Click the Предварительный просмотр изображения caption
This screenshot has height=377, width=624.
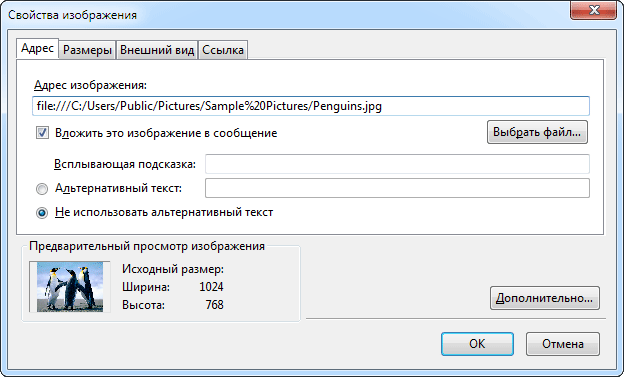(147, 246)
